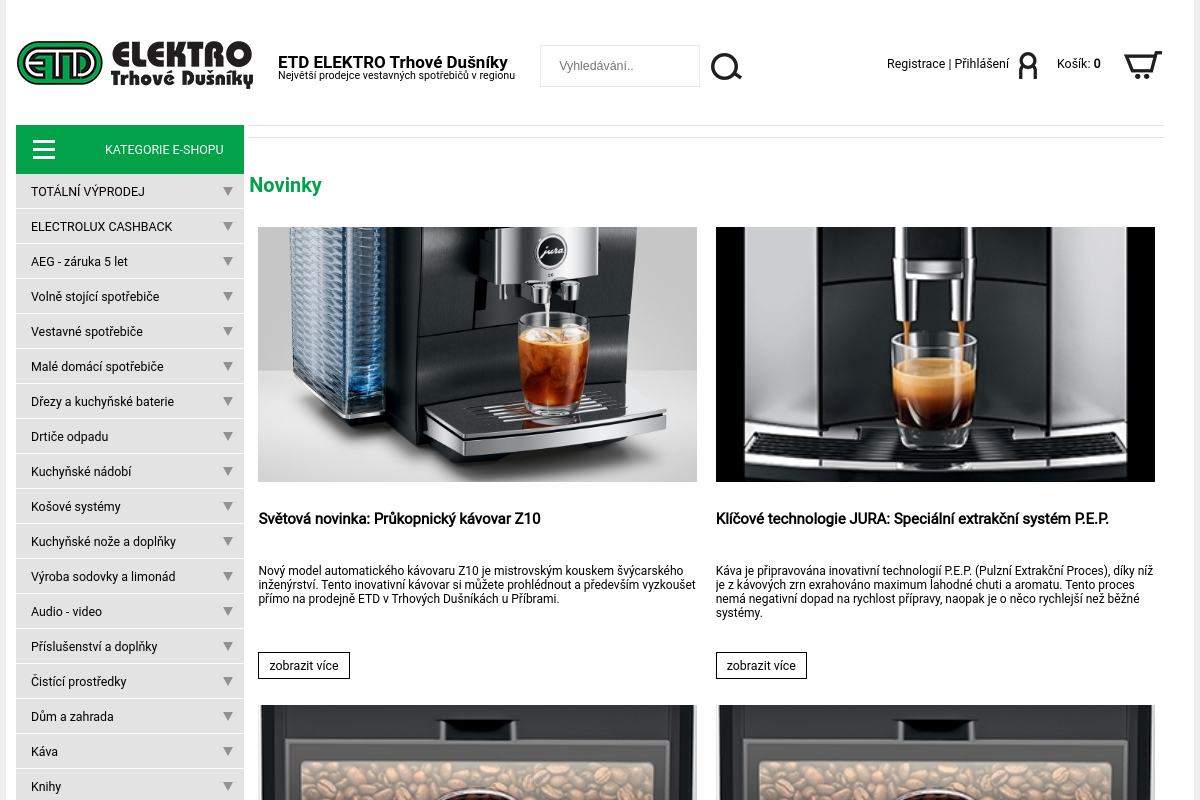Expand Drtiče odpadu arrow

click(x=228, y=436)
